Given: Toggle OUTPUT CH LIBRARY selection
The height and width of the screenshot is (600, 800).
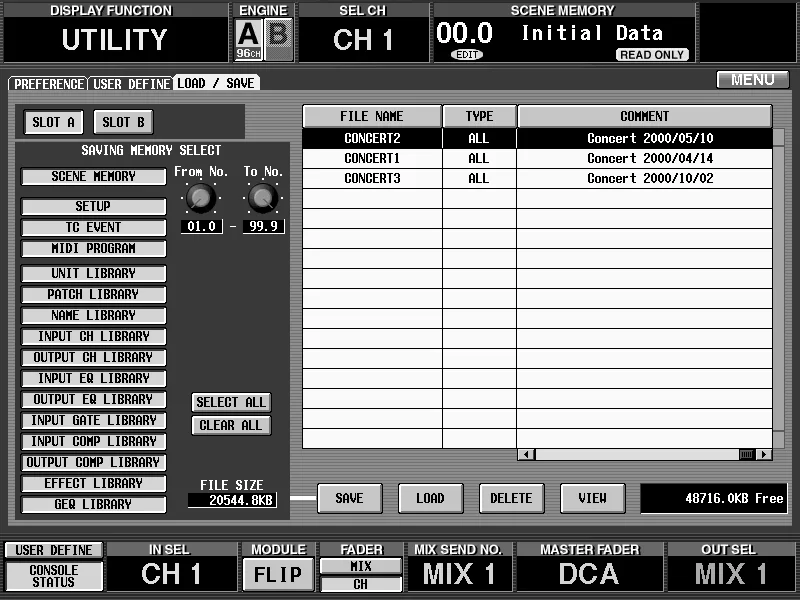Looking at the screenshot, I should [93, 357].
